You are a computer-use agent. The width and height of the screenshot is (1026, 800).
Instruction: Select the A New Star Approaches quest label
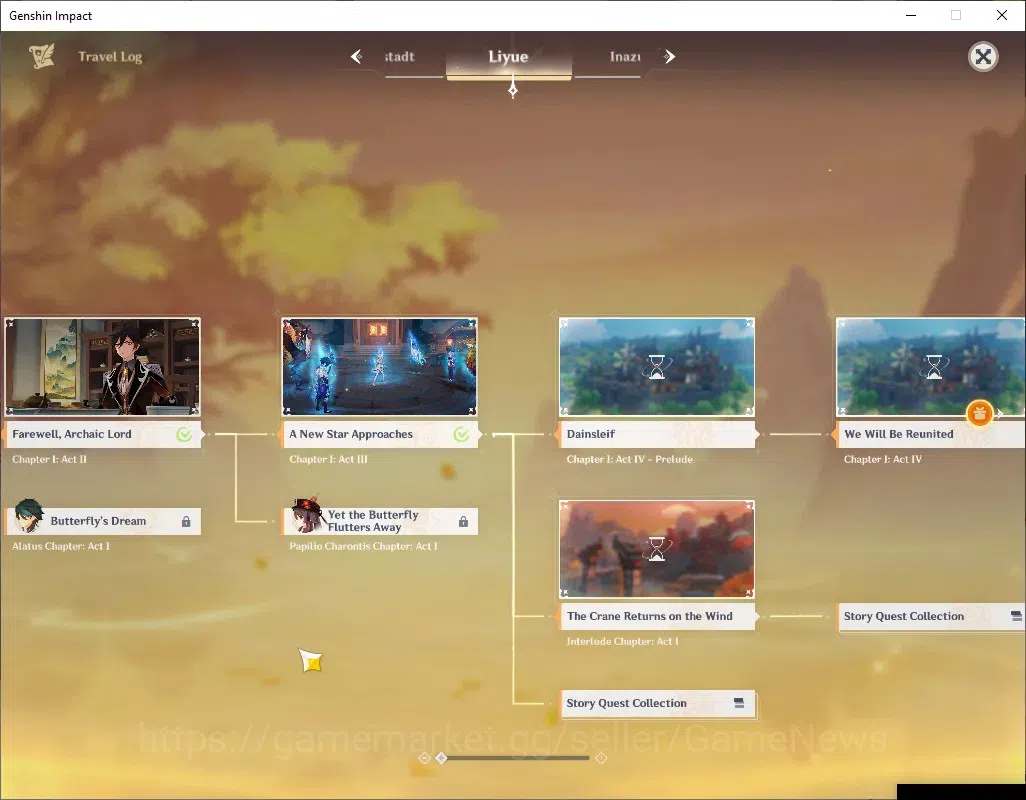tap(380, 434)
